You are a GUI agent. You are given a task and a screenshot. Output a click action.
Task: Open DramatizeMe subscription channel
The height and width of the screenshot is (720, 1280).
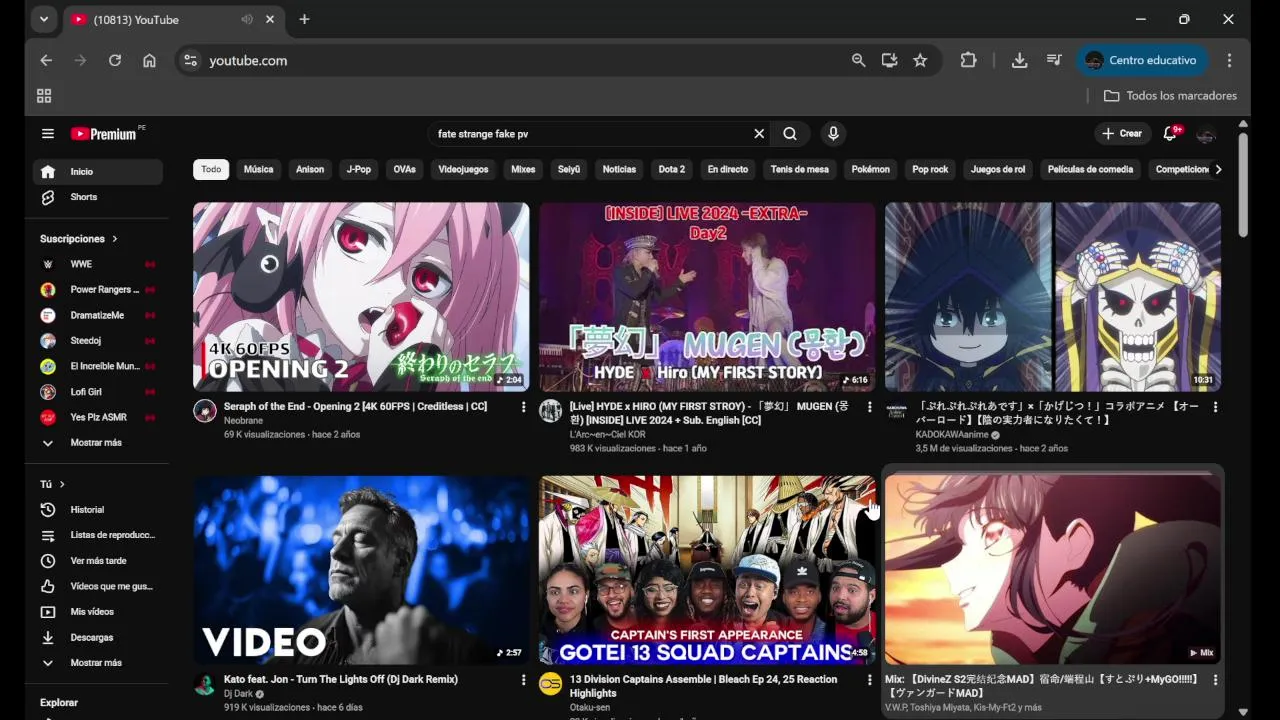(98, 315)
